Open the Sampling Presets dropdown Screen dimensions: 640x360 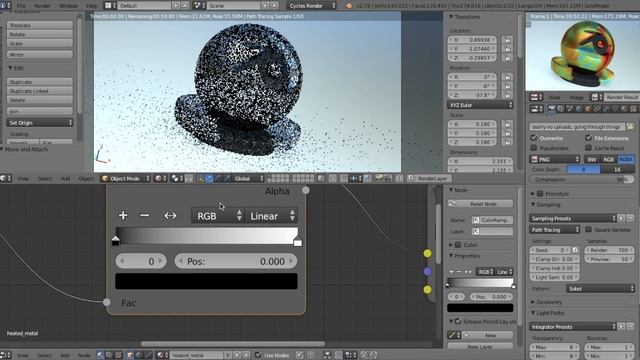point(573,218)
